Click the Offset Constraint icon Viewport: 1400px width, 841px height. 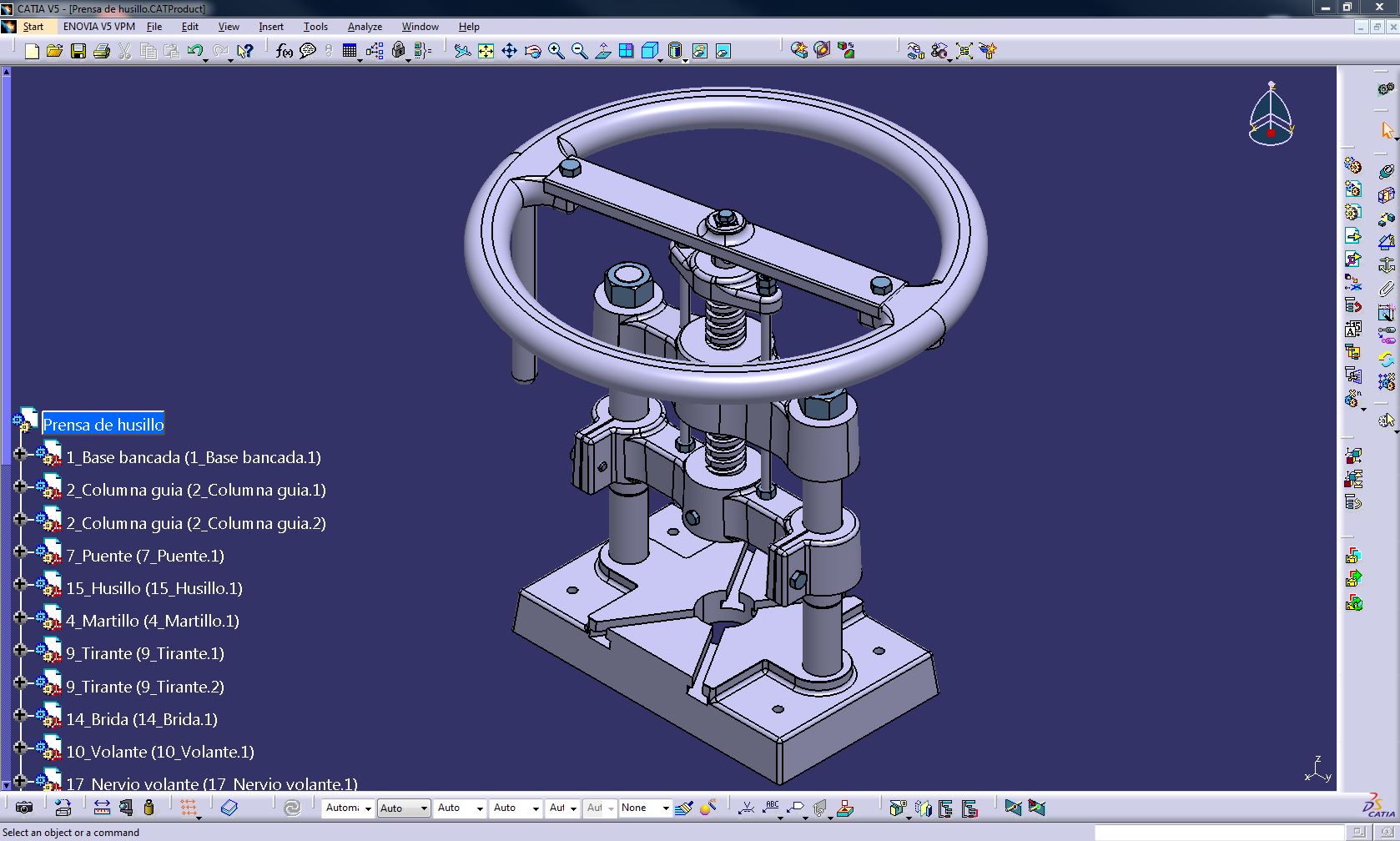click(1386, 219)
